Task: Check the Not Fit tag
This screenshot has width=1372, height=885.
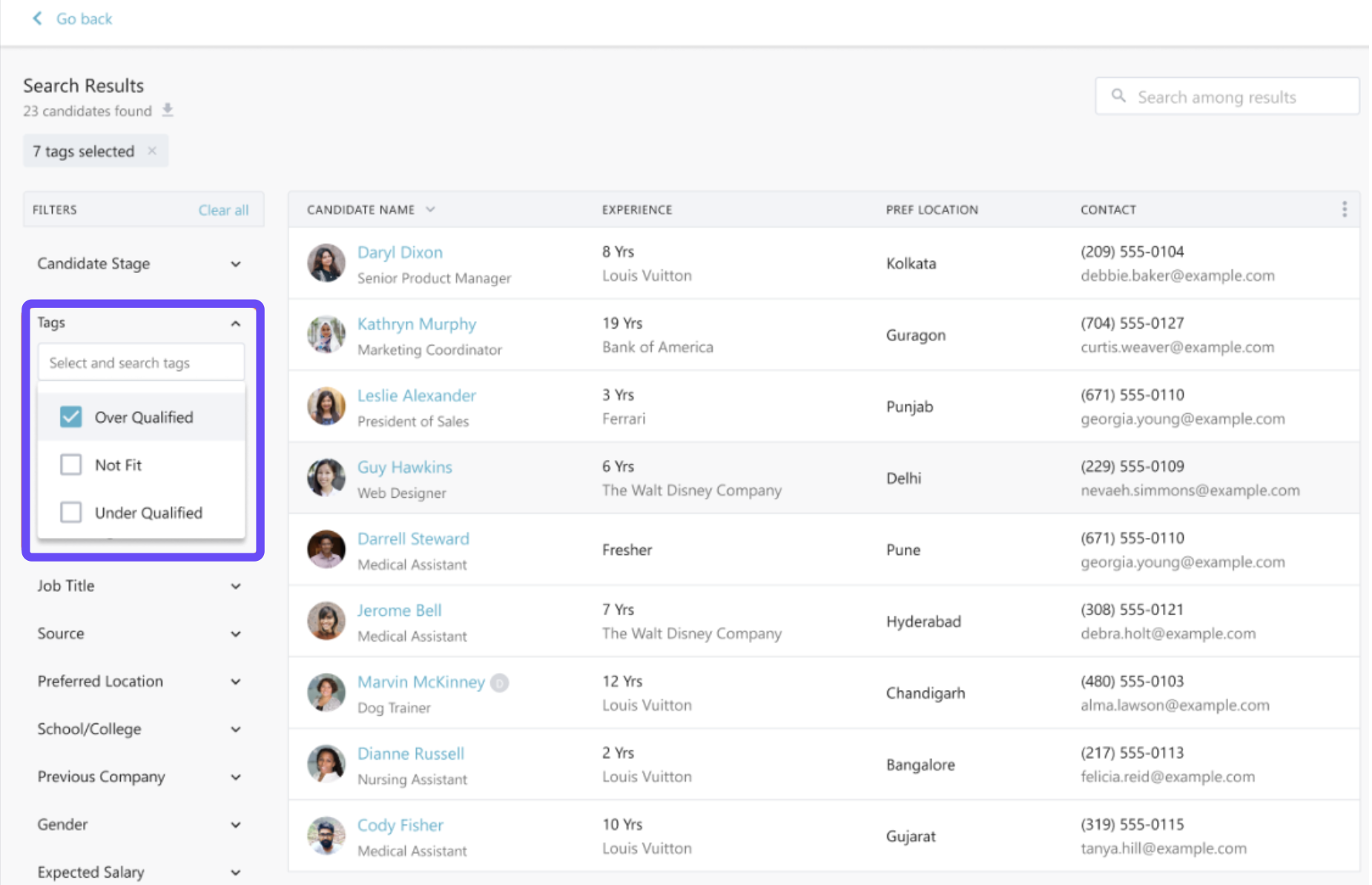Action: point(71,465)
